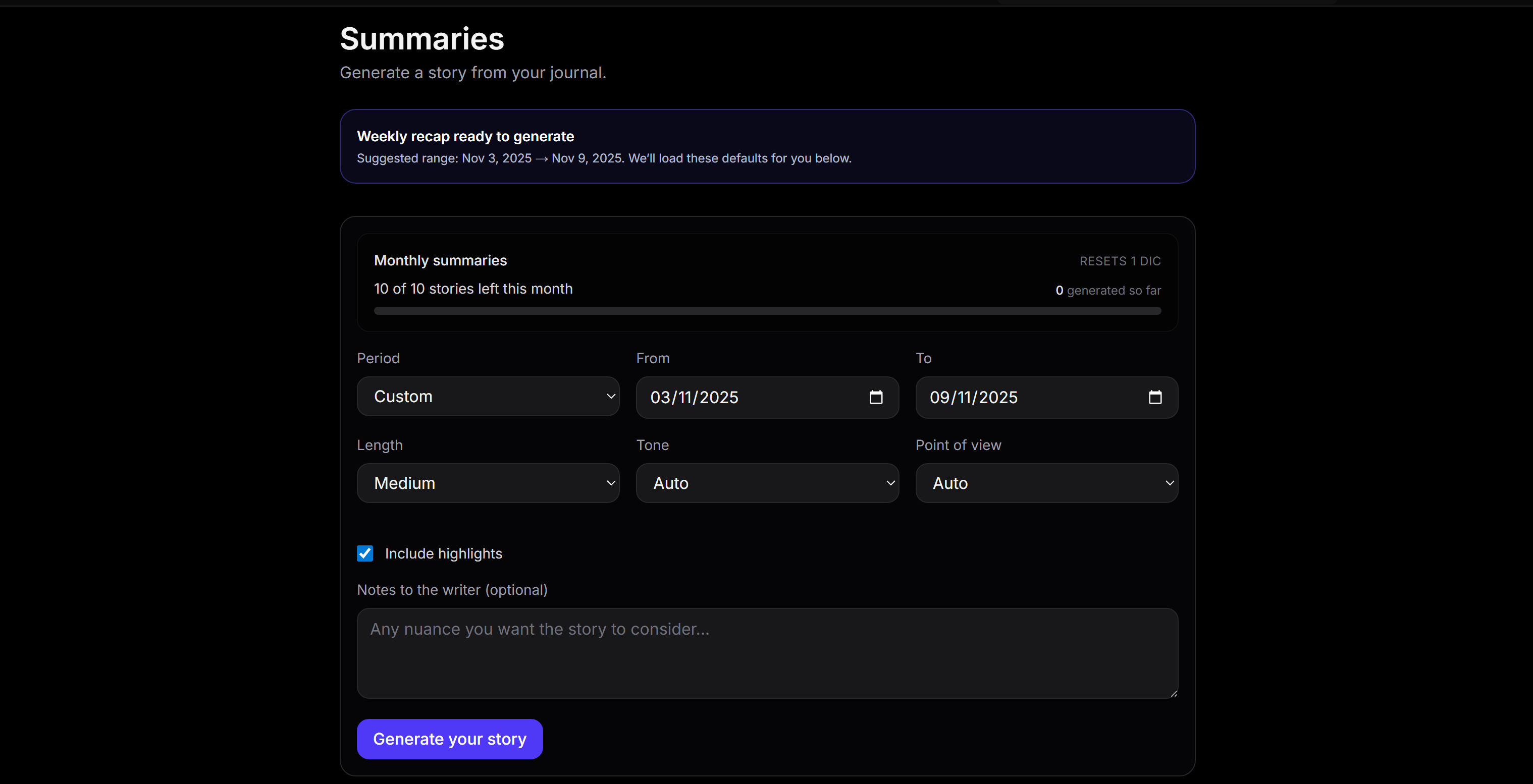Image resolution: width=1533 pixels, height=784 pixels.
Task: Click the stories-left progress bar
Action: point(766,310)
